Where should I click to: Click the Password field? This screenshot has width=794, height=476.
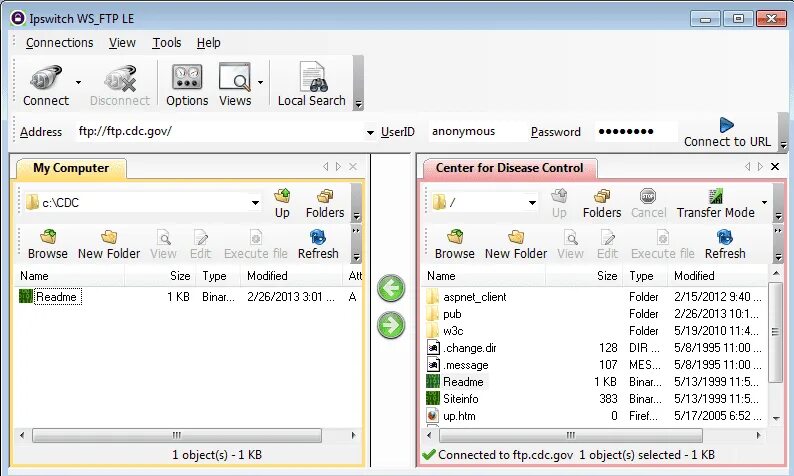coord(636,132)
